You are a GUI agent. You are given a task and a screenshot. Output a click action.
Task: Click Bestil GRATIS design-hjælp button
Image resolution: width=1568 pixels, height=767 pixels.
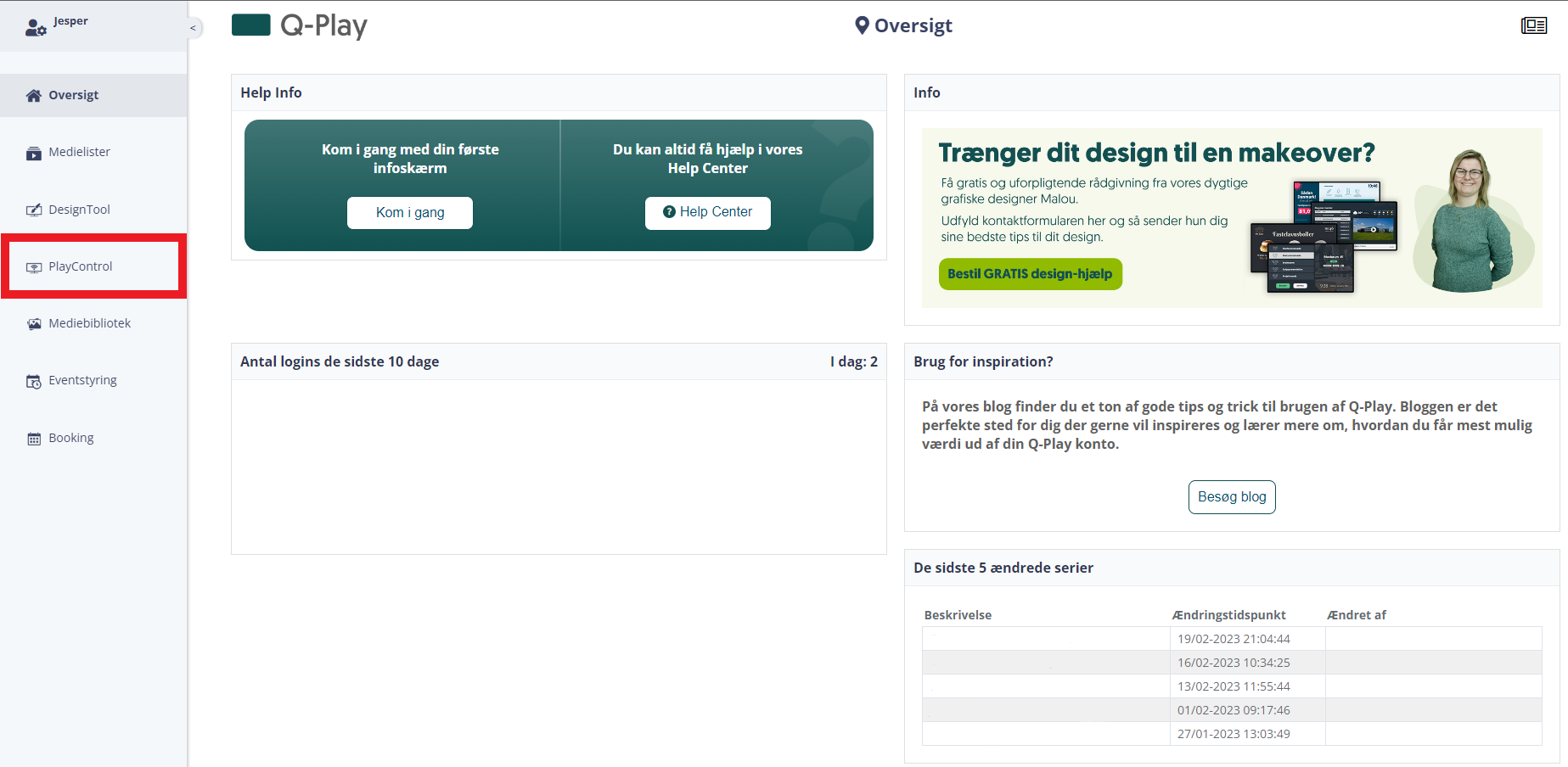1030,274
